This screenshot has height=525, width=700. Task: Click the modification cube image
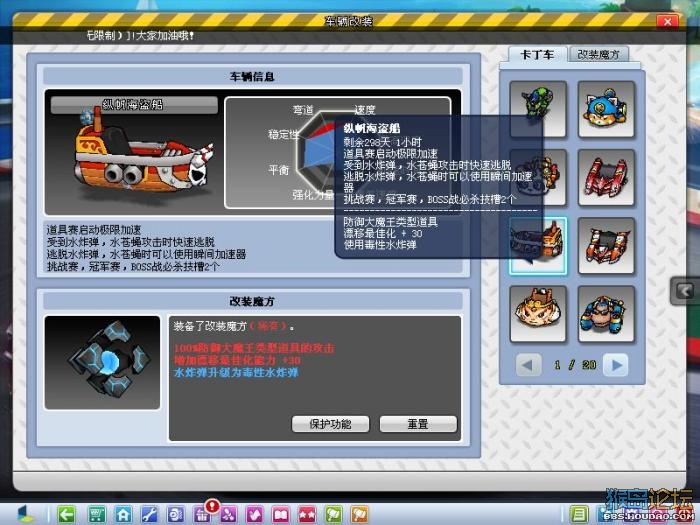pos(102,362)
